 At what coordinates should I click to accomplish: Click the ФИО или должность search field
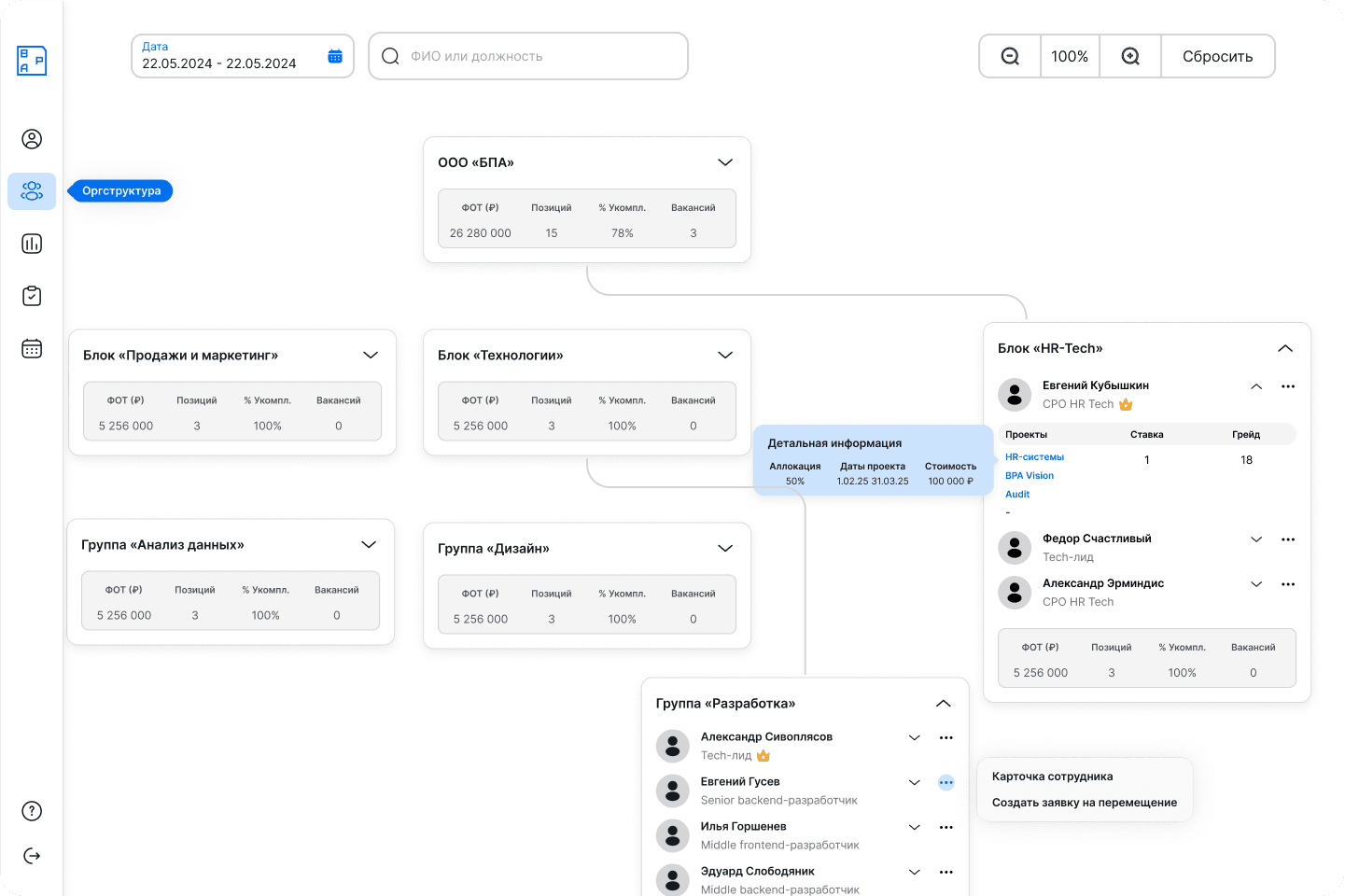coord(541,56)
